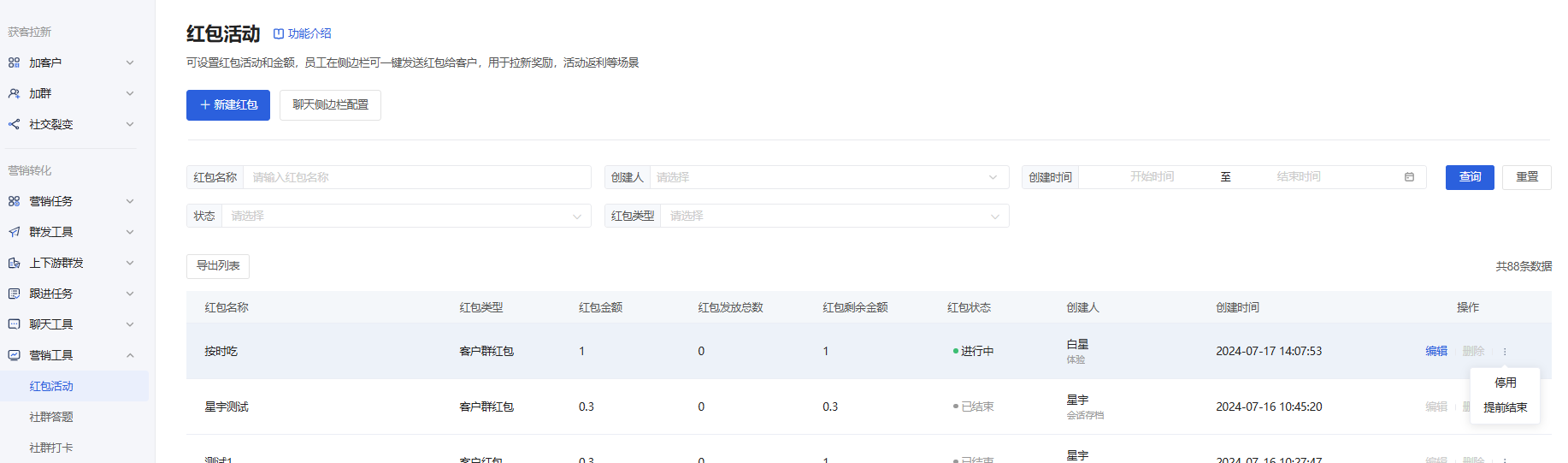Click the 进行中 status cell

coord(973,351)
